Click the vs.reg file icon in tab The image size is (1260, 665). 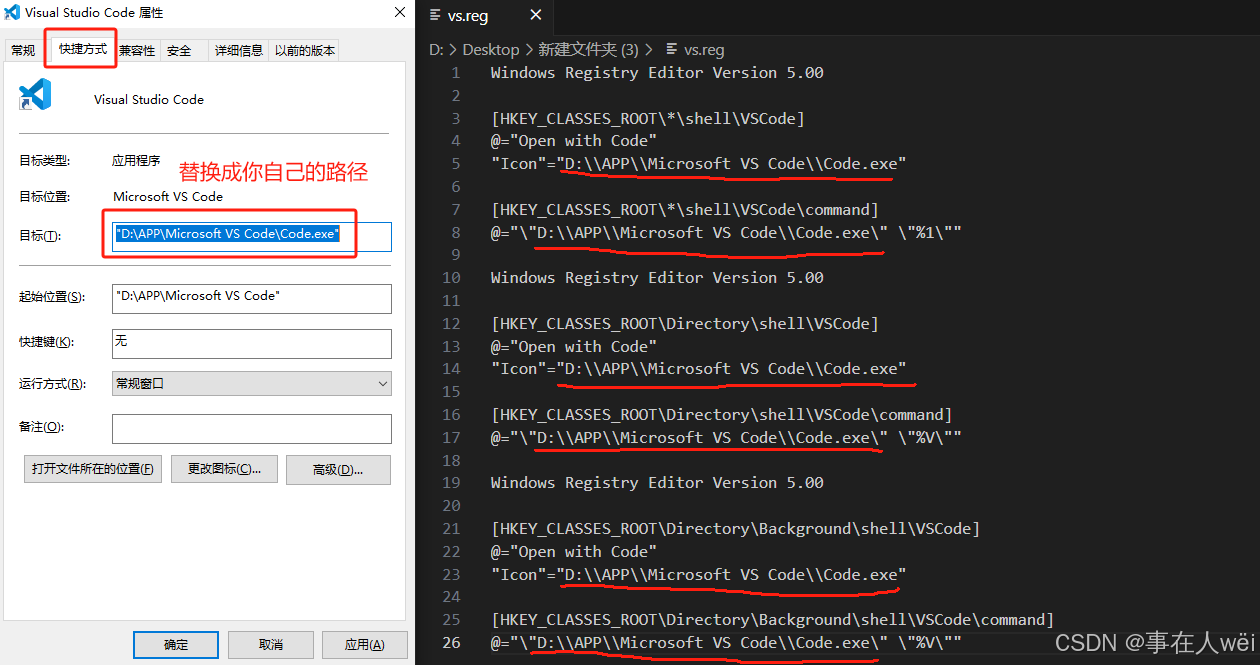[x=435, y=16]
